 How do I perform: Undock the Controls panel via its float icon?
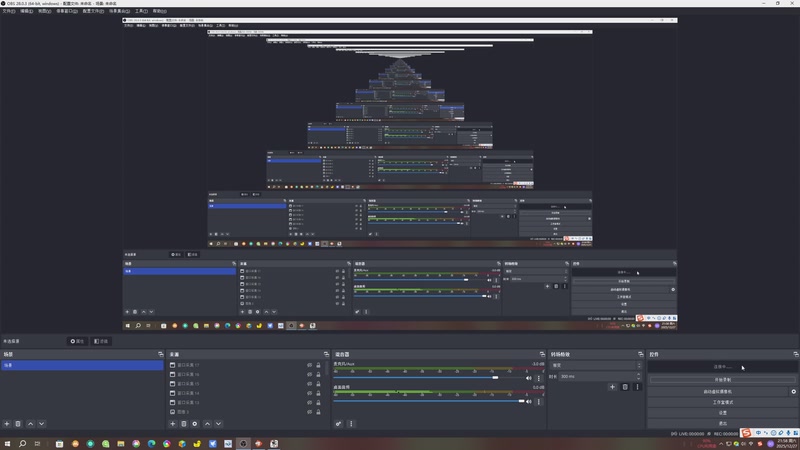pyautogui.click(x=795, y=354)
